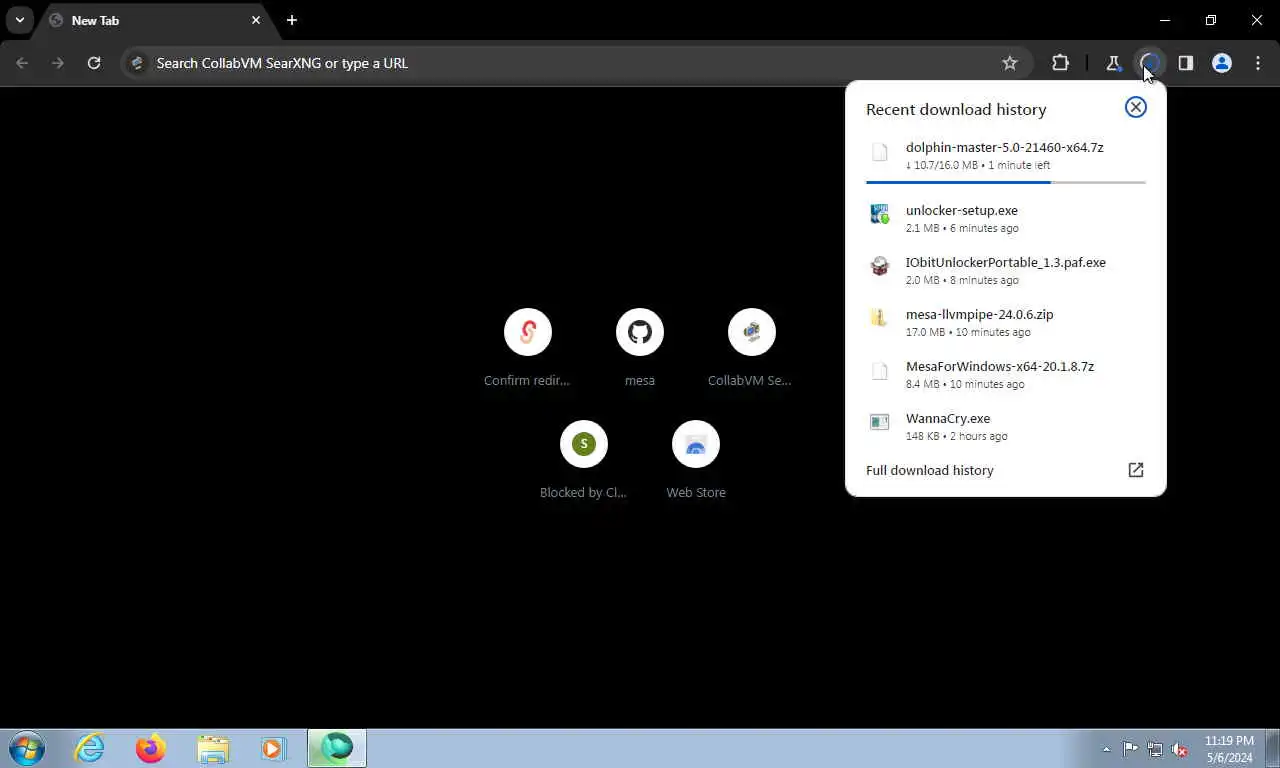Click the search engine icon in address bar
The width and height of the screenshot is (1280, 768).
138,63
